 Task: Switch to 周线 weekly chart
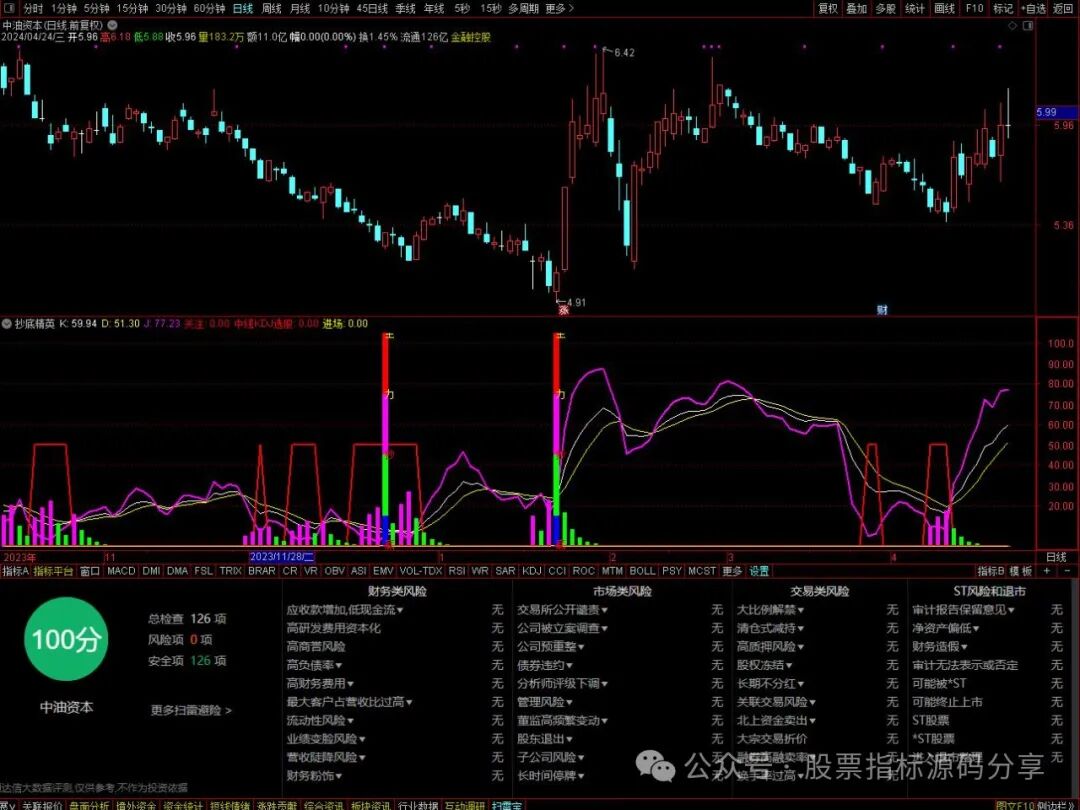271,8
